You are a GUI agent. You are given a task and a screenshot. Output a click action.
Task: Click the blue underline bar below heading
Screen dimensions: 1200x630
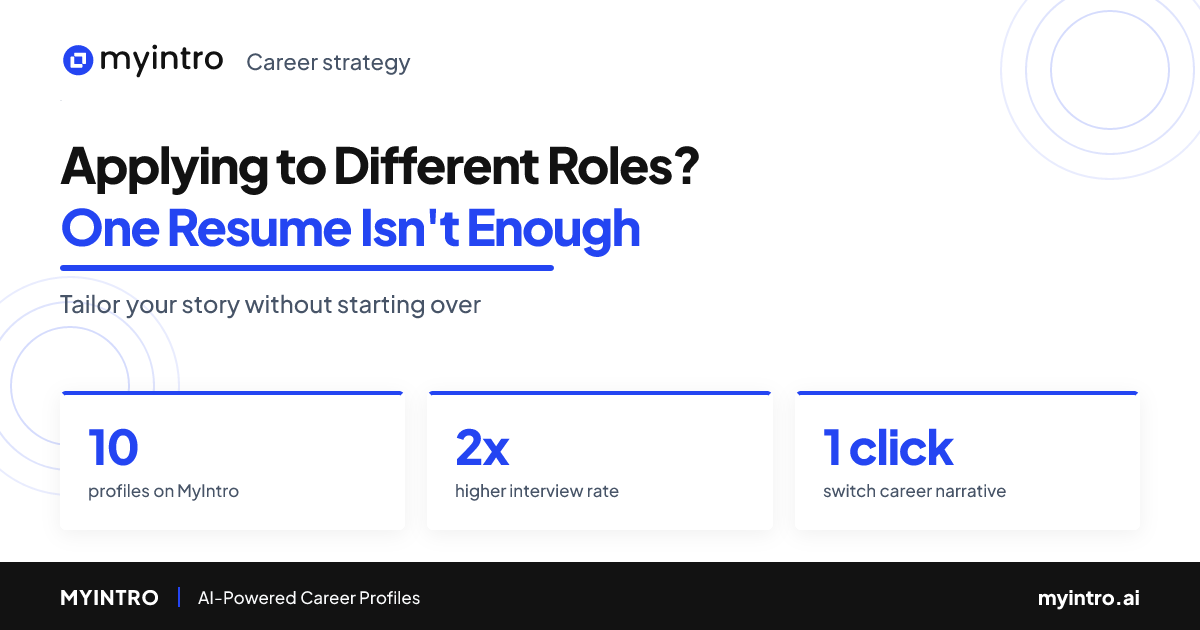[307, 267]
